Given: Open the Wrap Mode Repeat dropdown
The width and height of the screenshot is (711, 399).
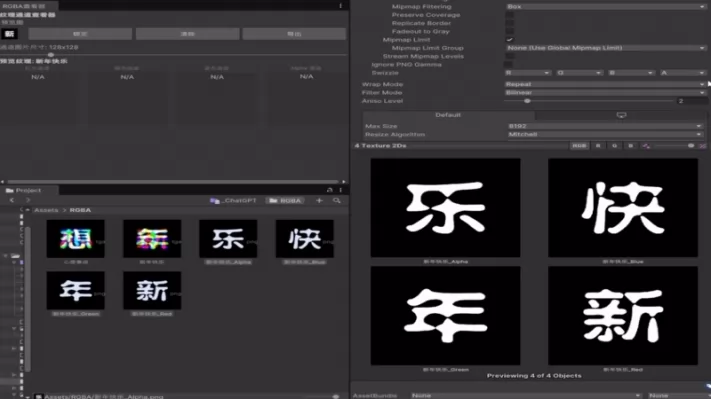Looking at the screenshot, I should tap(605, 84).
